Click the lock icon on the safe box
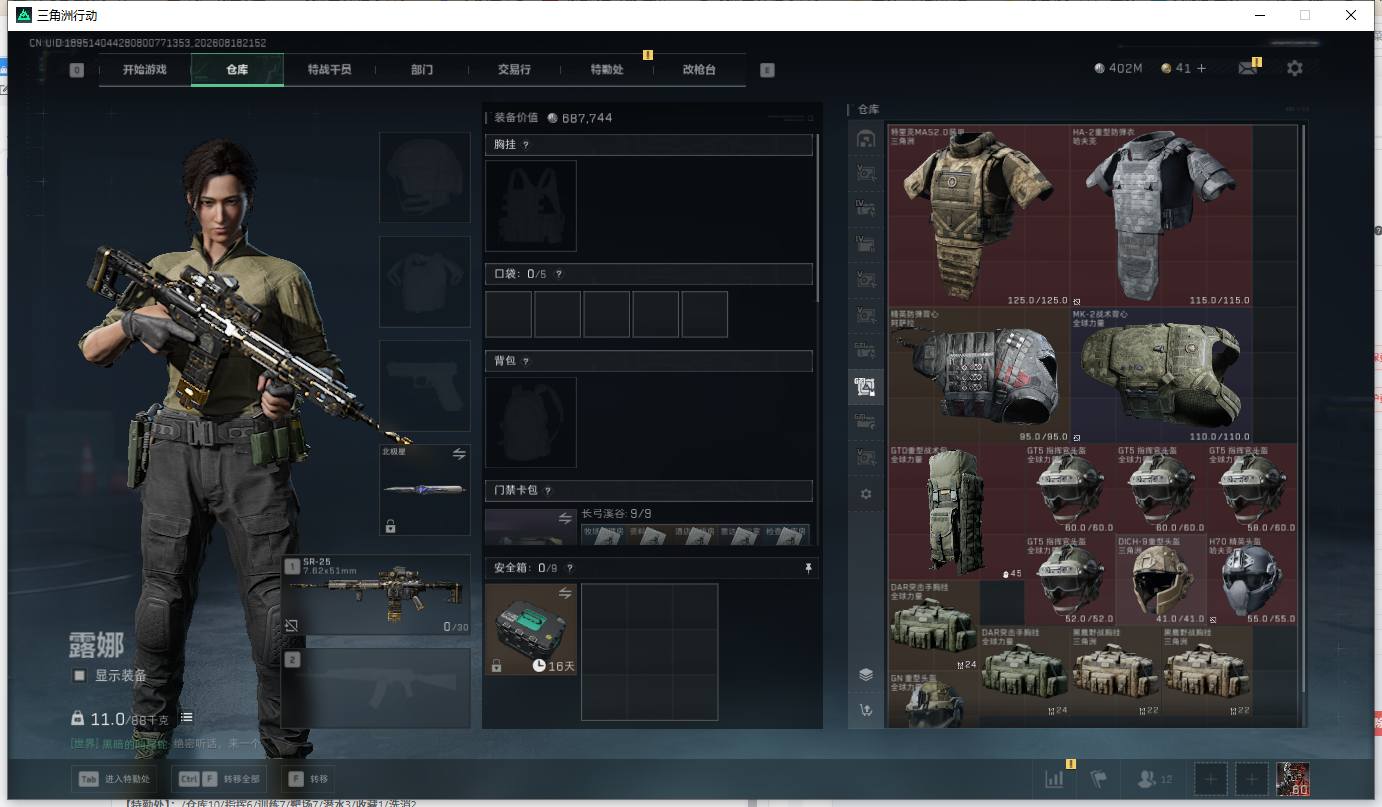This screenshot has width=1382, height=807. (496, 666)
